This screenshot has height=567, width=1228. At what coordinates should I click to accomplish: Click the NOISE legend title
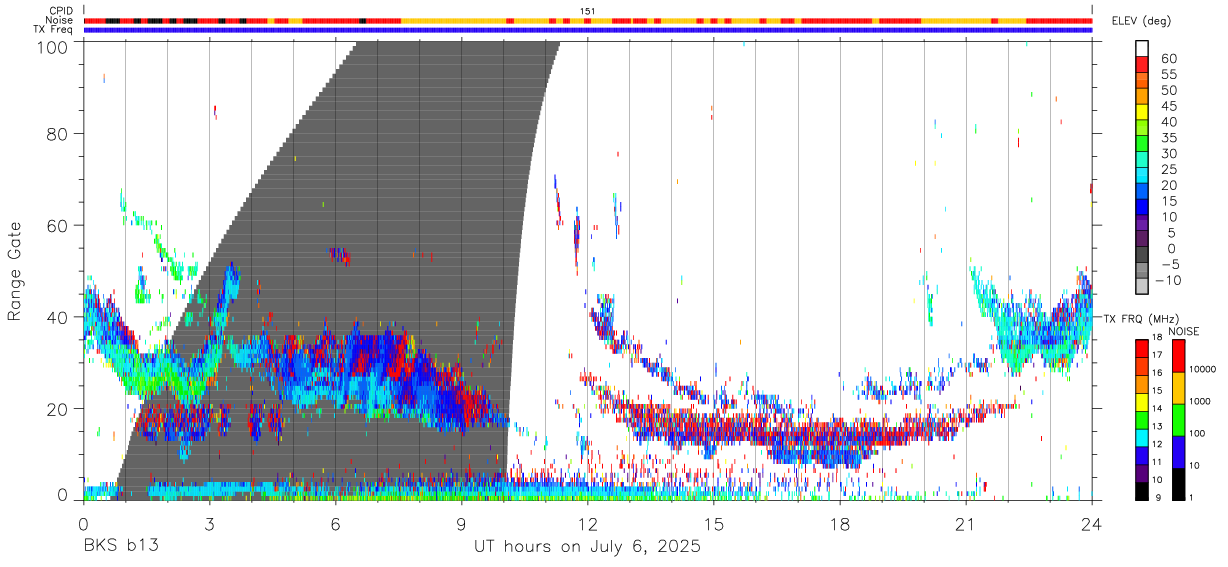(1184, 331)
